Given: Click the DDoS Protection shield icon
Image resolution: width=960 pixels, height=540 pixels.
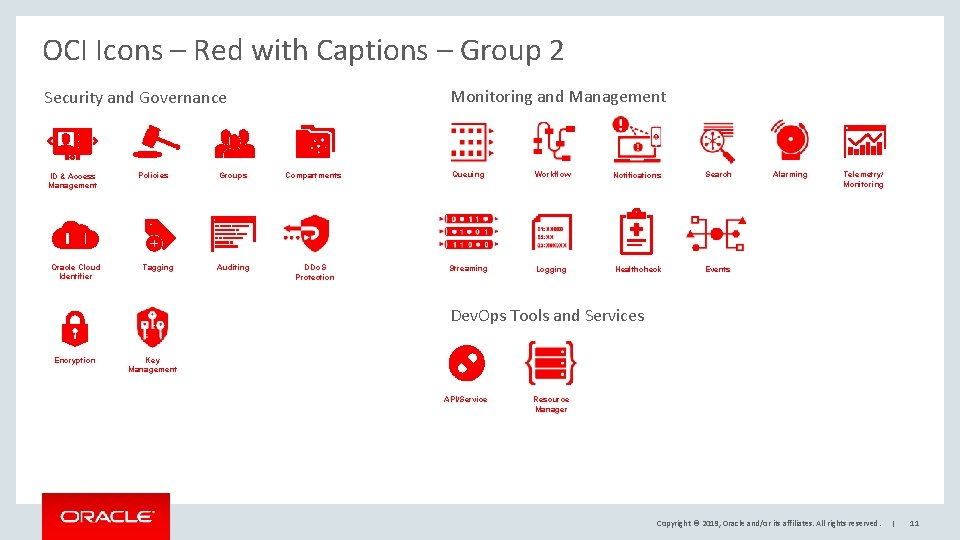Looking at the screenshot, I should tap(307, 233).
